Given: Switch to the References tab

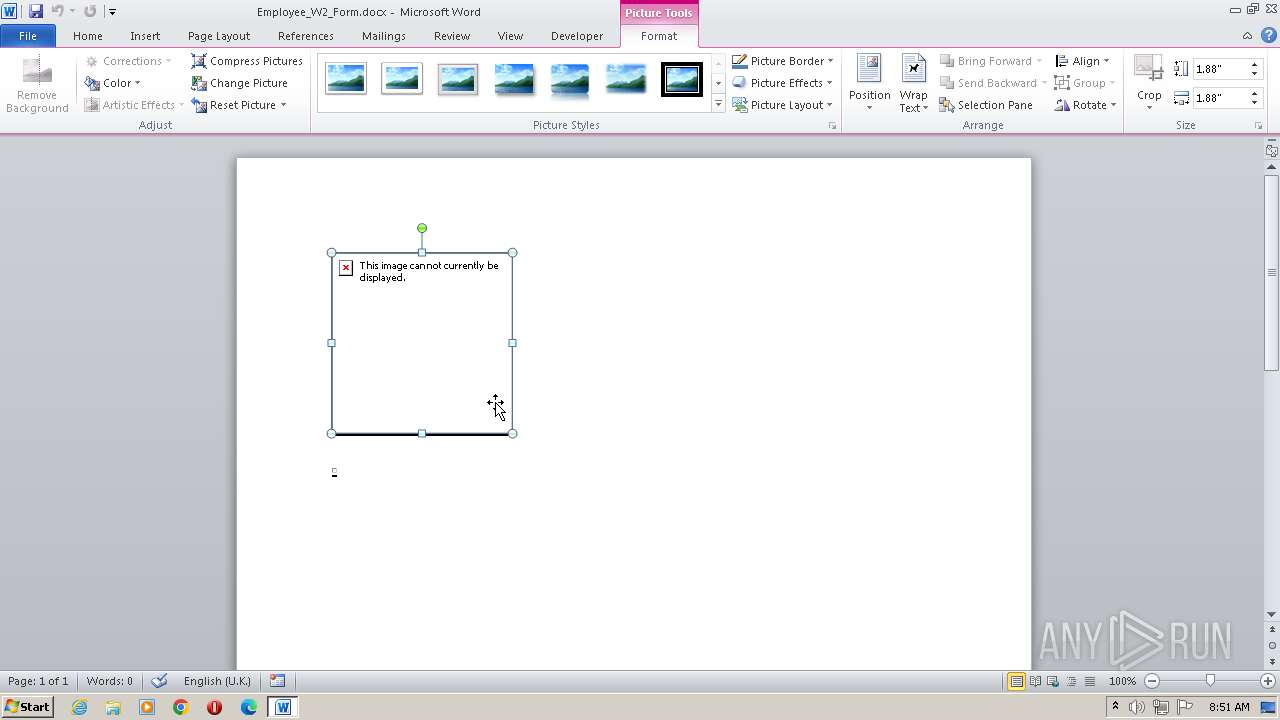Looking at the screenshot, I should click(x=306, y=36).
